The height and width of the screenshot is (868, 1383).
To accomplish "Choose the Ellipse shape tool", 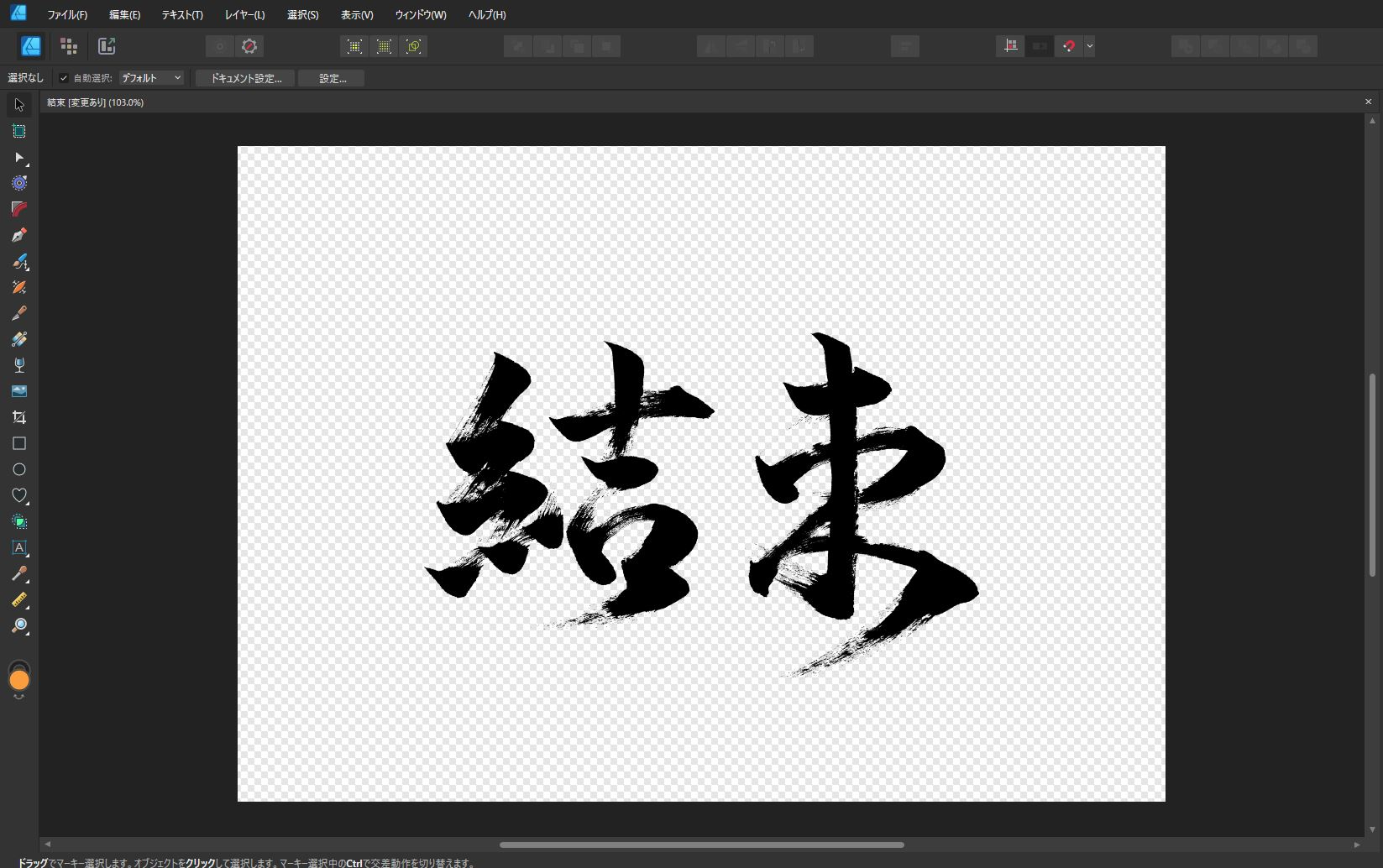I will point(19,469).
